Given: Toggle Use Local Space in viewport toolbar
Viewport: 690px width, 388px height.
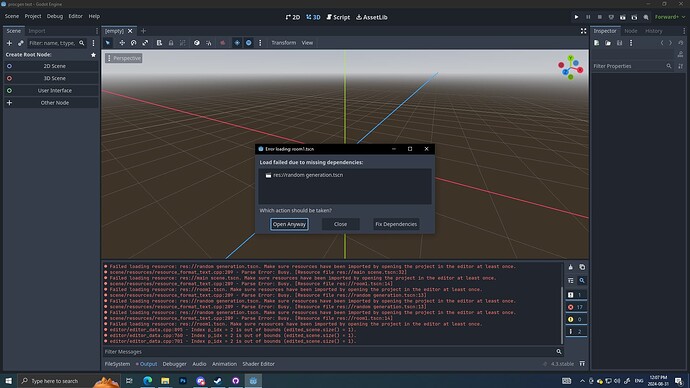Looking at the screenshot, I should click(x=197, y=43).
